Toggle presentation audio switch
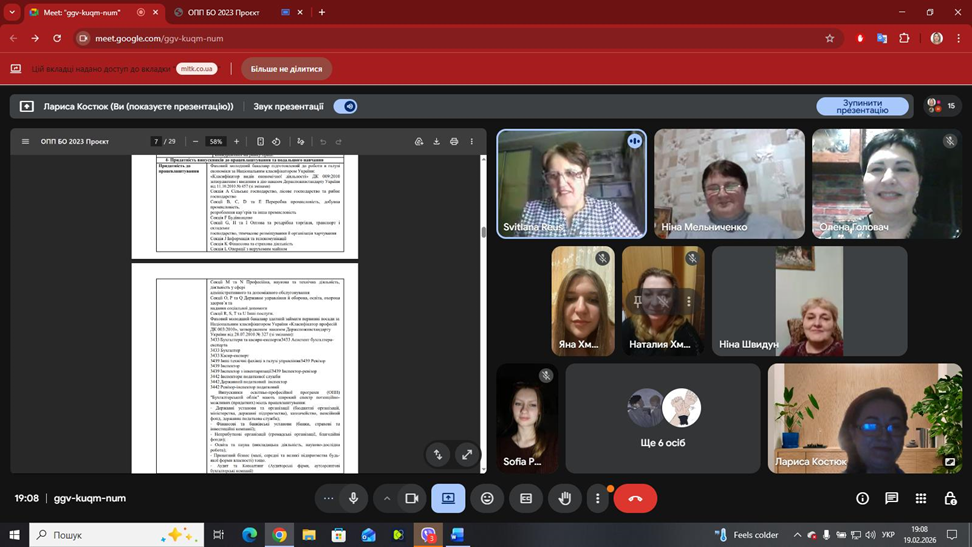972x547 pixels. coord(346,106)
